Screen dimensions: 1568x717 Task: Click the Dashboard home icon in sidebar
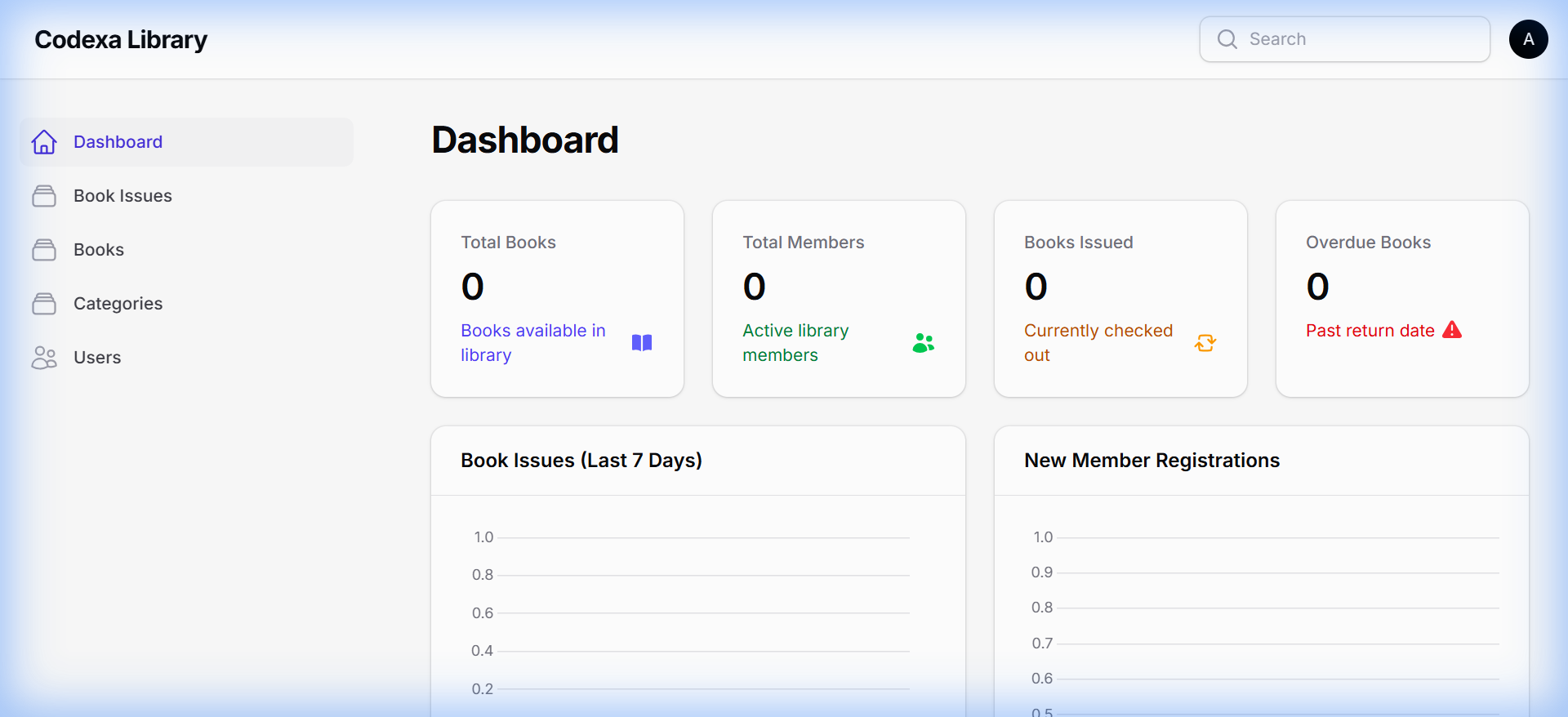(44, 142)
